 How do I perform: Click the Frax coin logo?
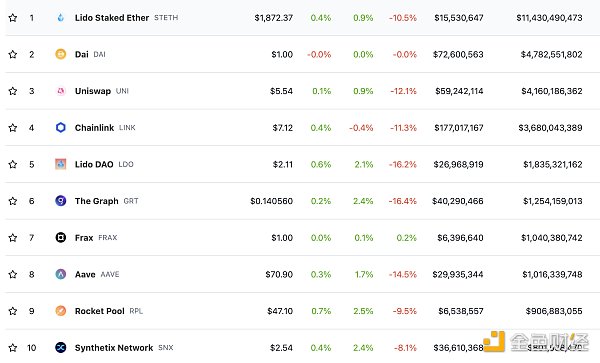(60, 238)
